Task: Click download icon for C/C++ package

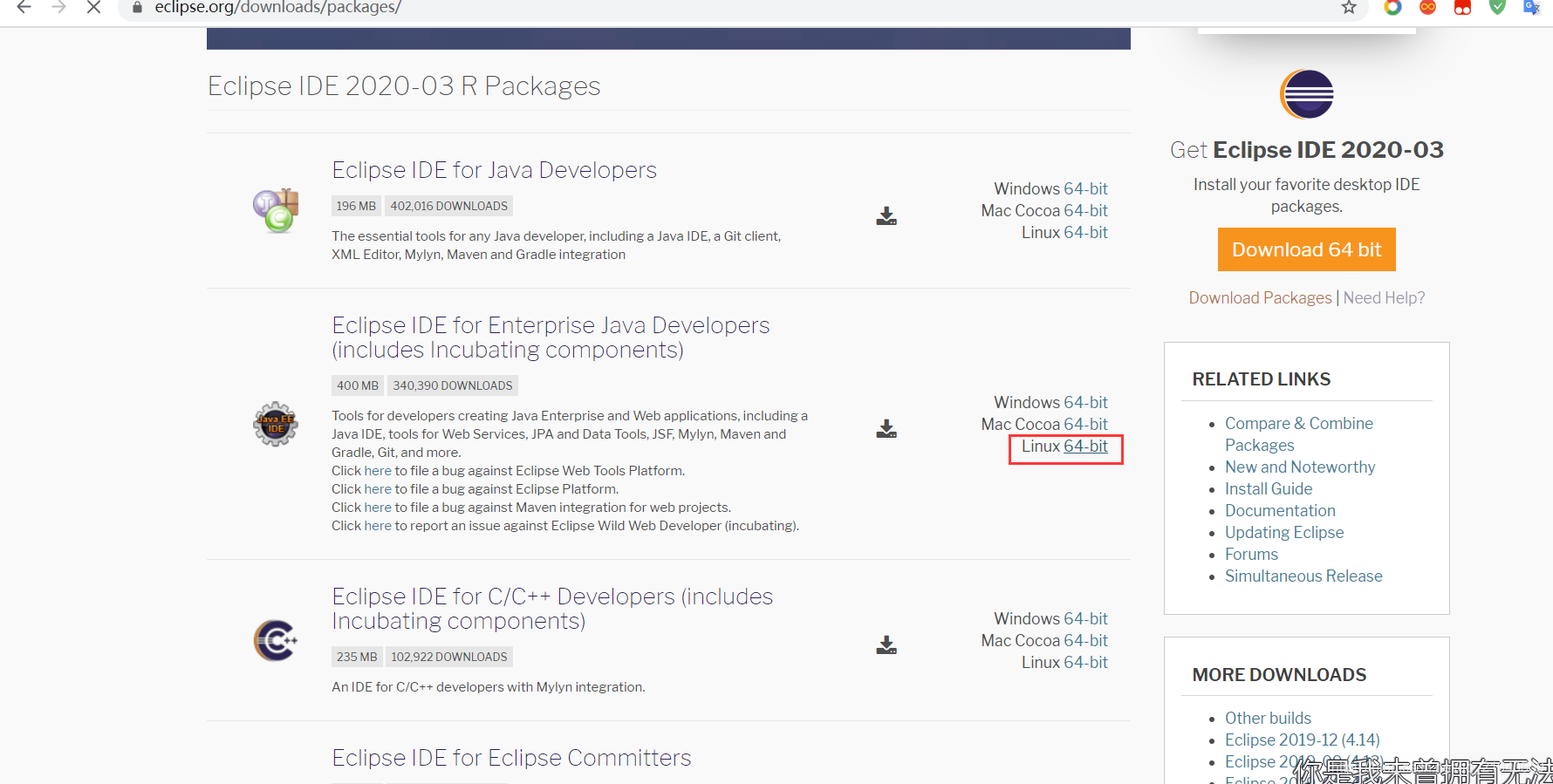Action: (x=886, y=645)
